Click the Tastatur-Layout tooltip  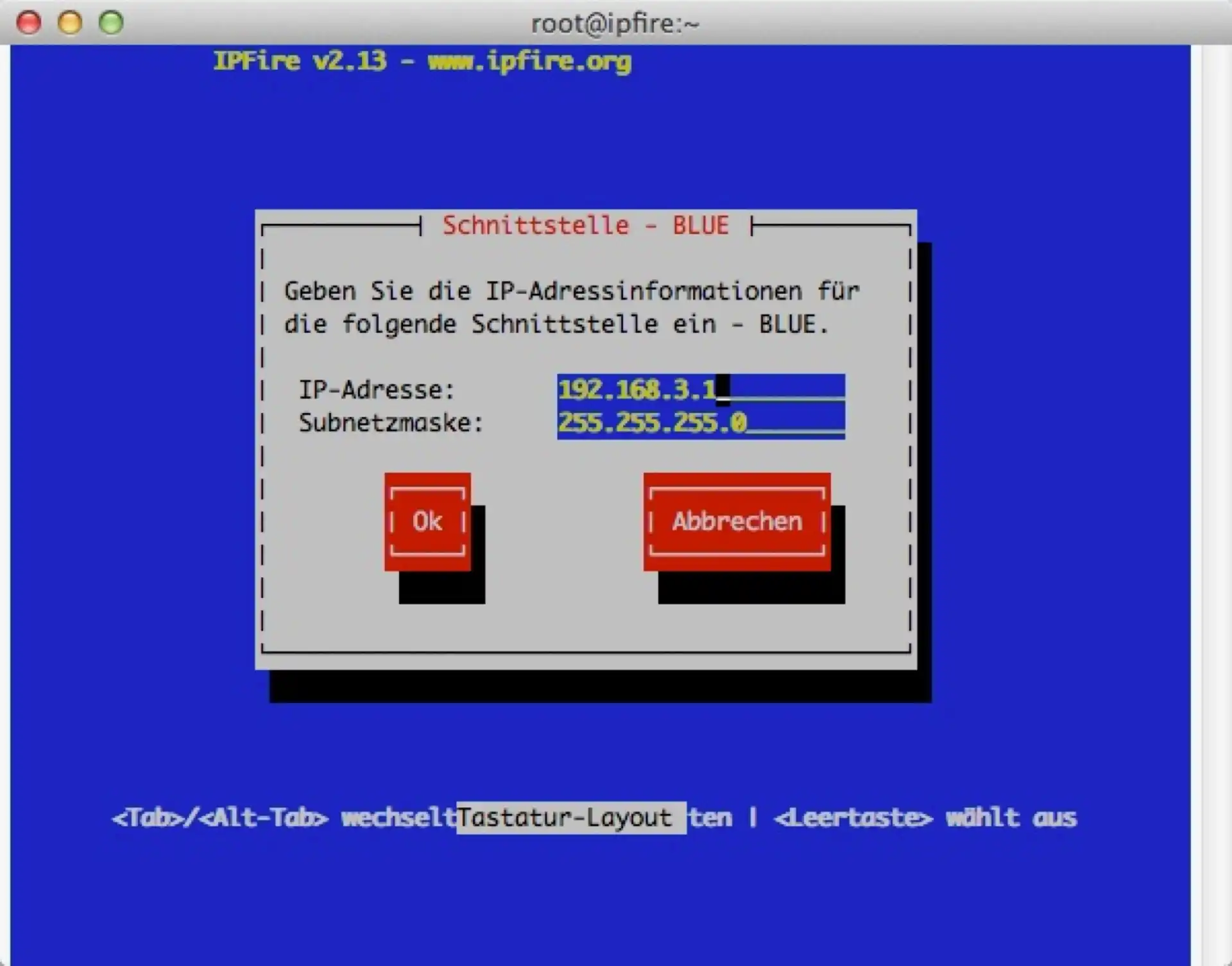pos(570,818)
